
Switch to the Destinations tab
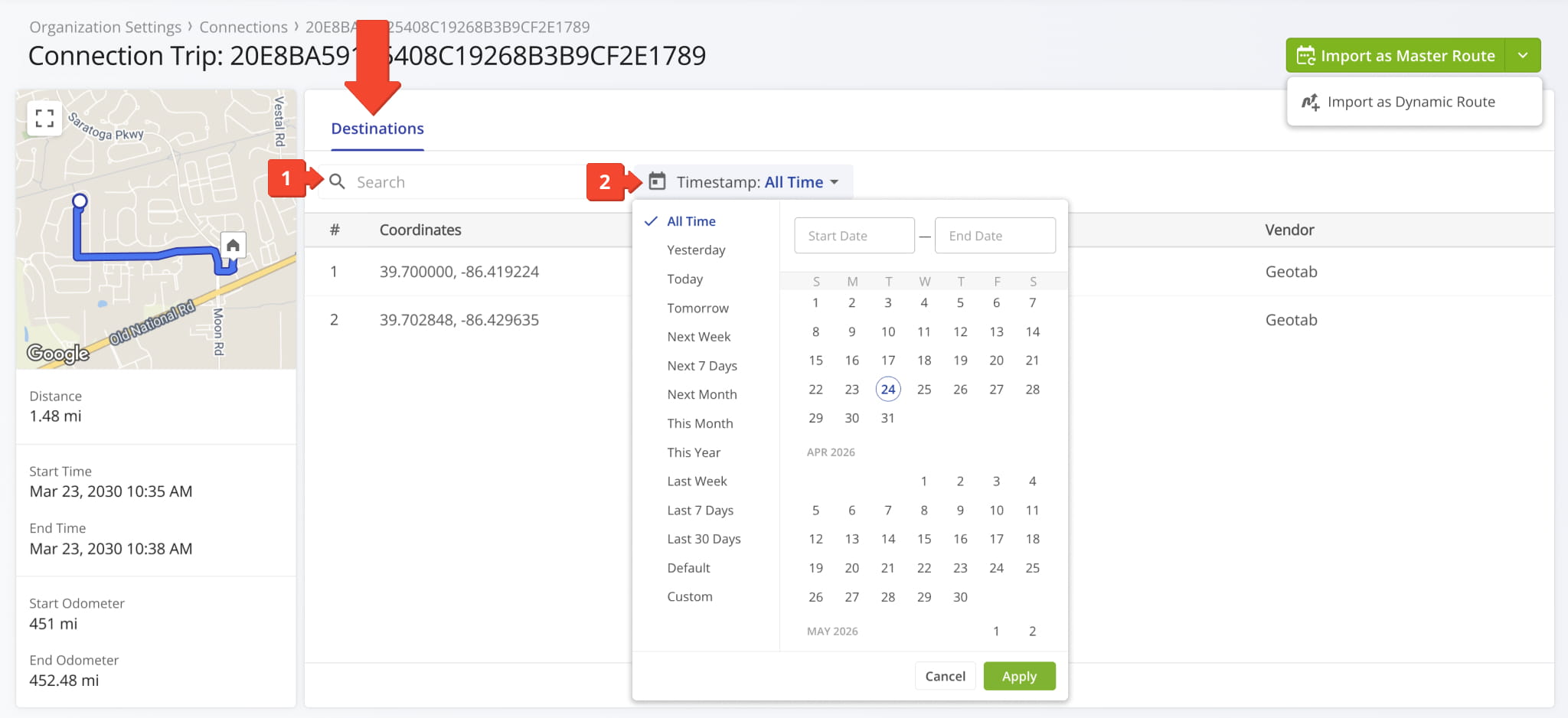click(377, 129)
